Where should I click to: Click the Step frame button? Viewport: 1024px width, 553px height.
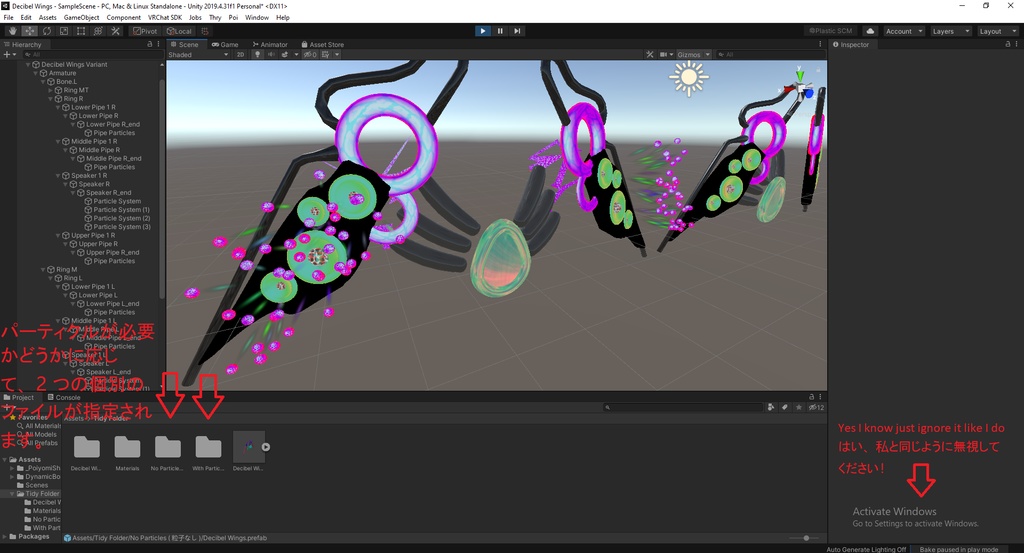pos(517,31)
